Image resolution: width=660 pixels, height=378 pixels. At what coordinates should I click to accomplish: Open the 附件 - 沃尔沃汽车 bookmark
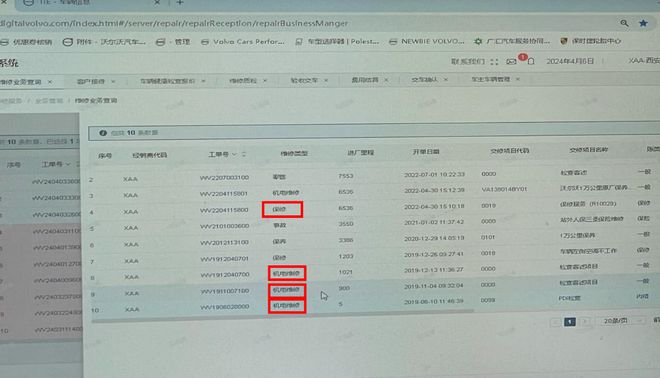pyautogui.click(x=104, y=42)
